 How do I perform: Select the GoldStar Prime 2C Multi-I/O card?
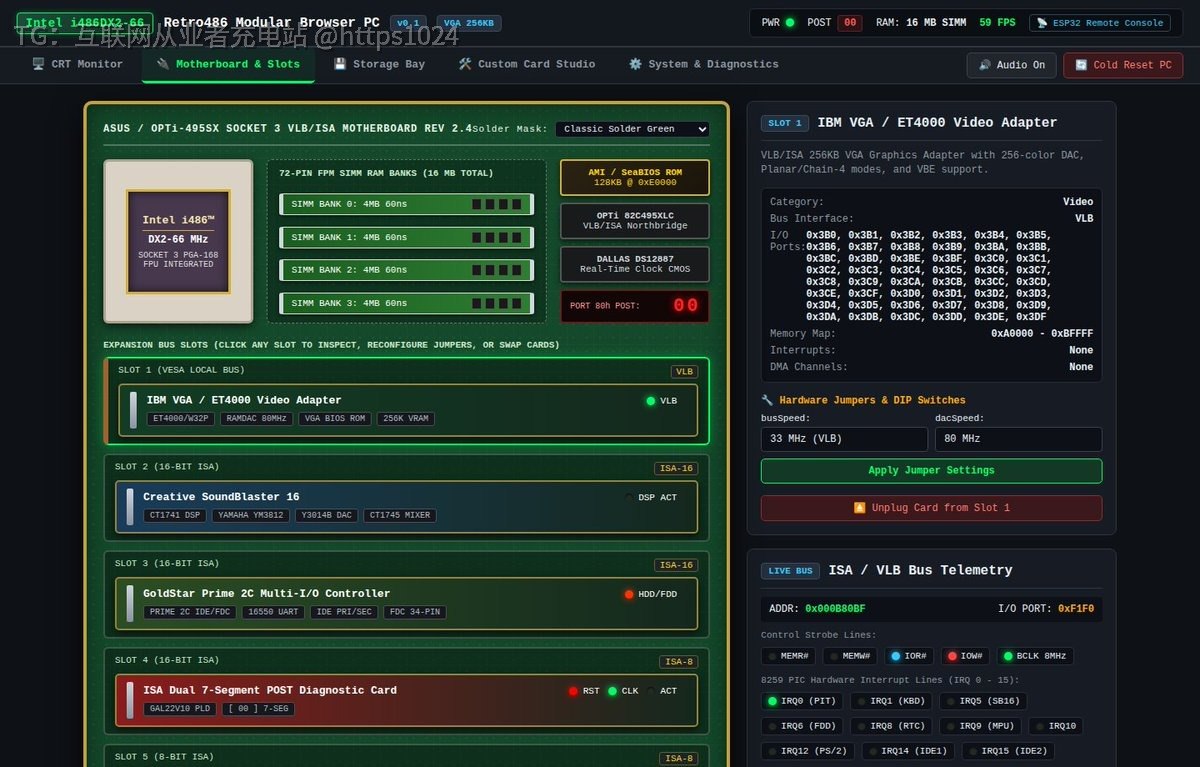click(x=406, y=604)
